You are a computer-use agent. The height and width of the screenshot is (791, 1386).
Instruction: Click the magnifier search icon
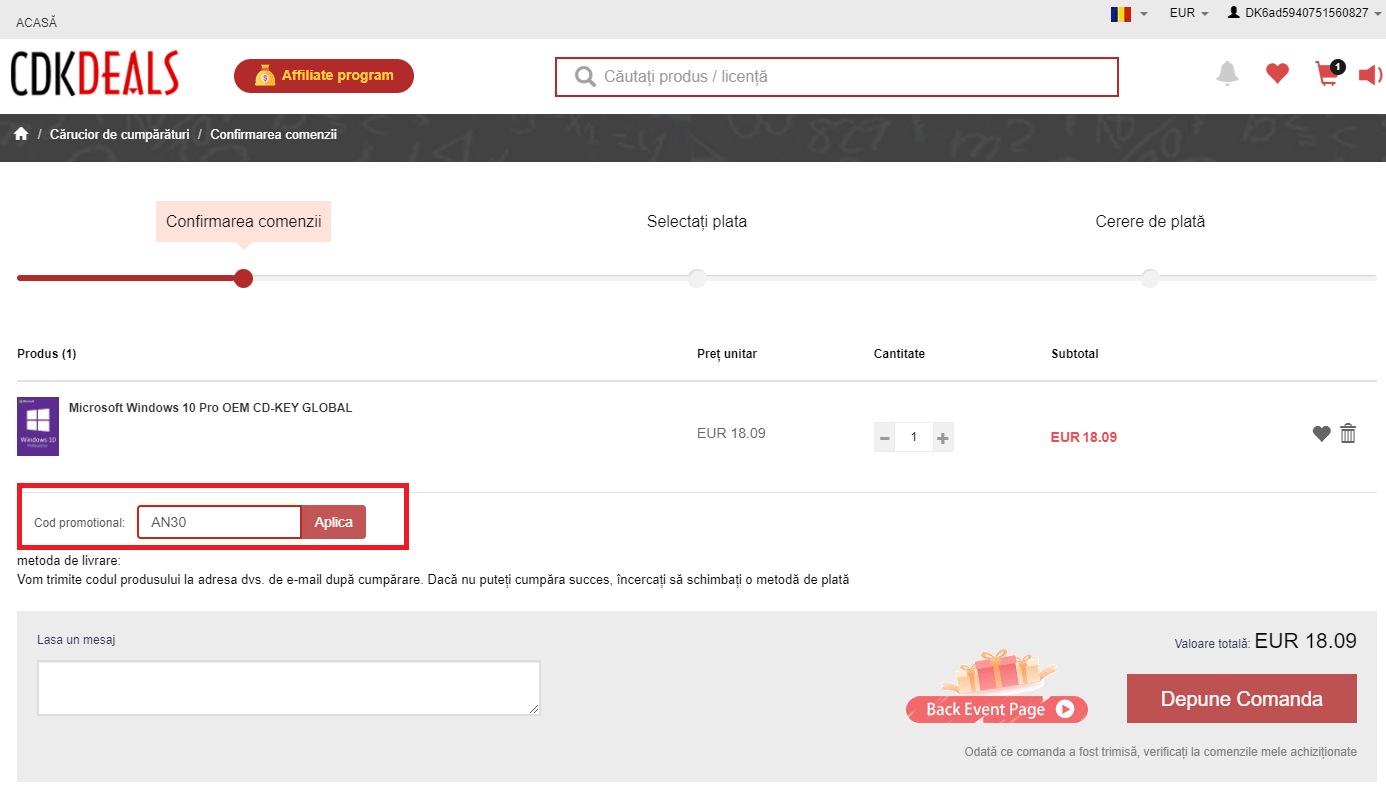(585, 77)
